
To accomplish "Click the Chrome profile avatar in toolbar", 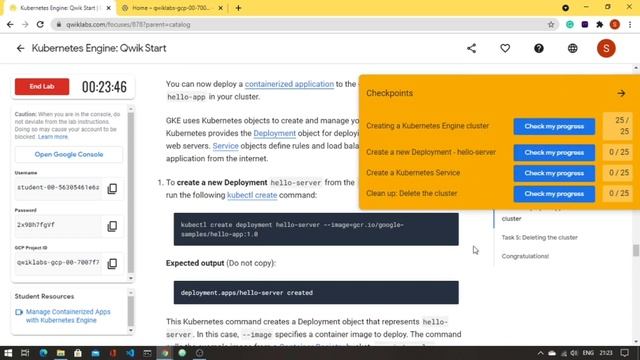I will click(615, 24).
